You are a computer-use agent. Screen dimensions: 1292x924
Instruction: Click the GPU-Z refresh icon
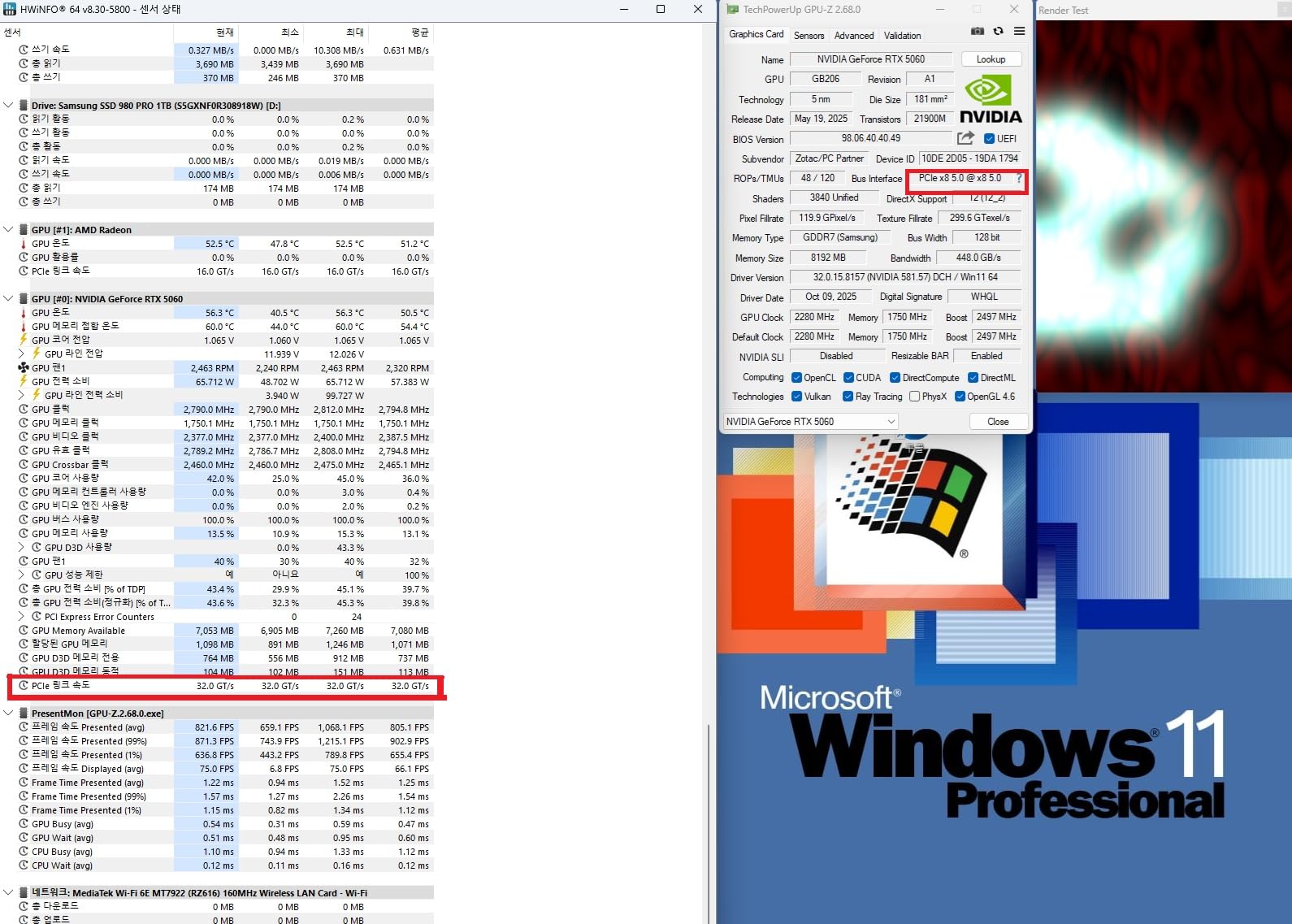998,31
